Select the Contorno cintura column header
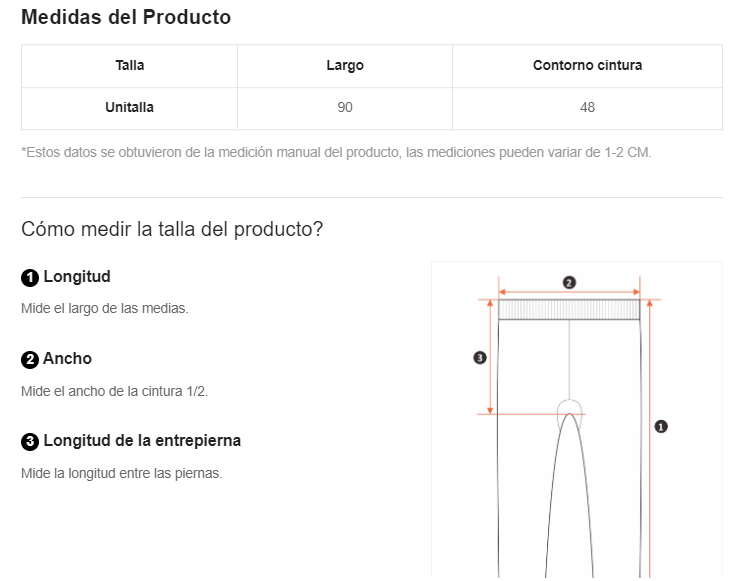 pos(587,66)
